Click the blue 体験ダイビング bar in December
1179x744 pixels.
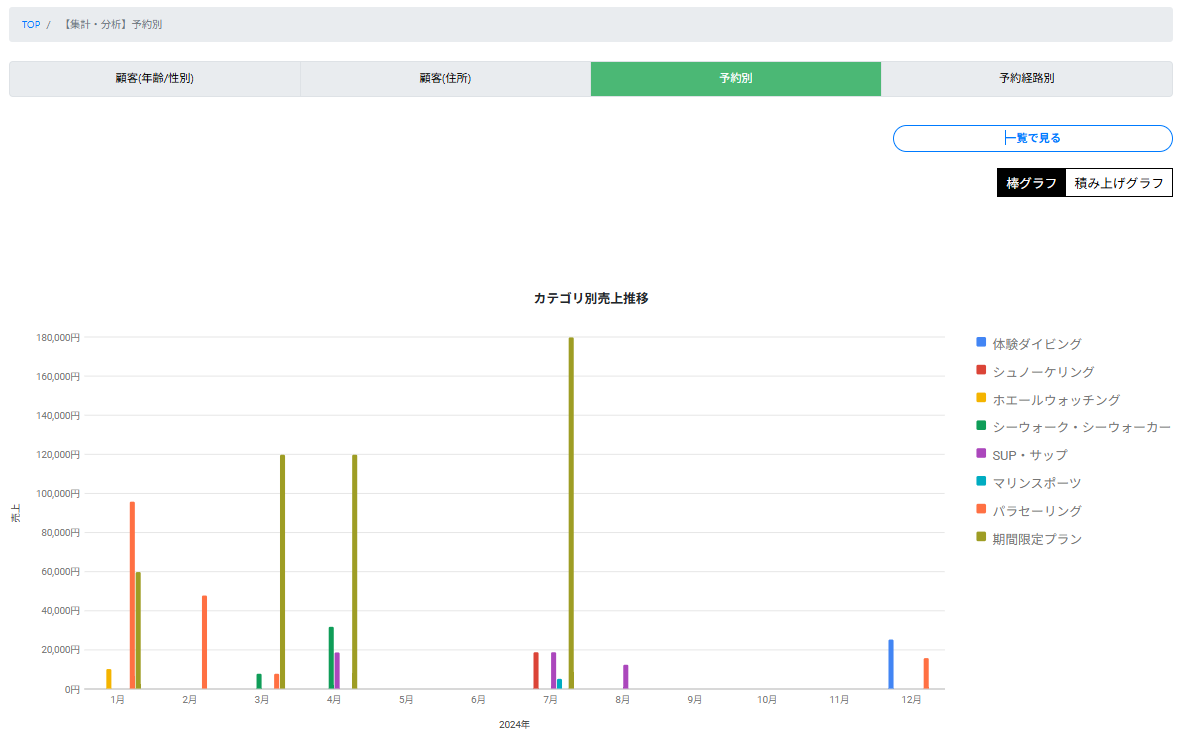[891, 664]
